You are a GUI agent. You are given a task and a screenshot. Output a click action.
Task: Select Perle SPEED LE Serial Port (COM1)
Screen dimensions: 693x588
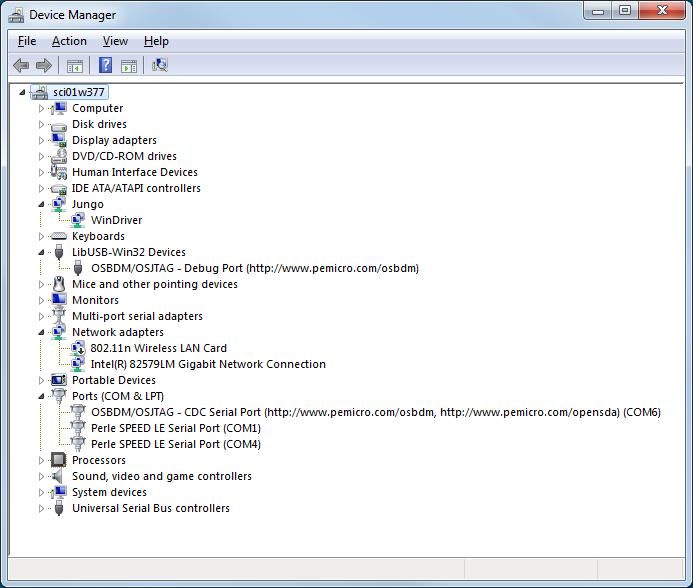176,428
